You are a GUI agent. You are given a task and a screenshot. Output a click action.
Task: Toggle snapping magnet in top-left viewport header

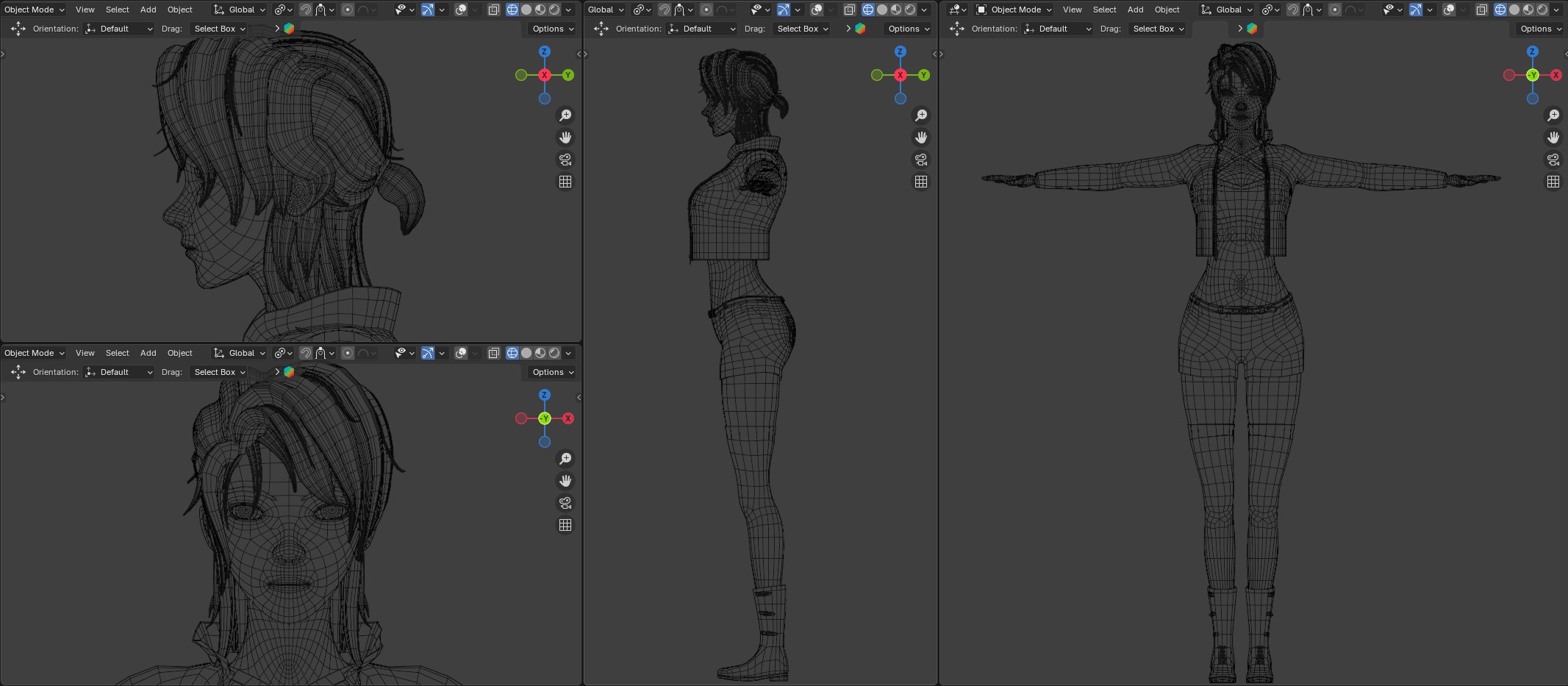(x=306, y=10)
